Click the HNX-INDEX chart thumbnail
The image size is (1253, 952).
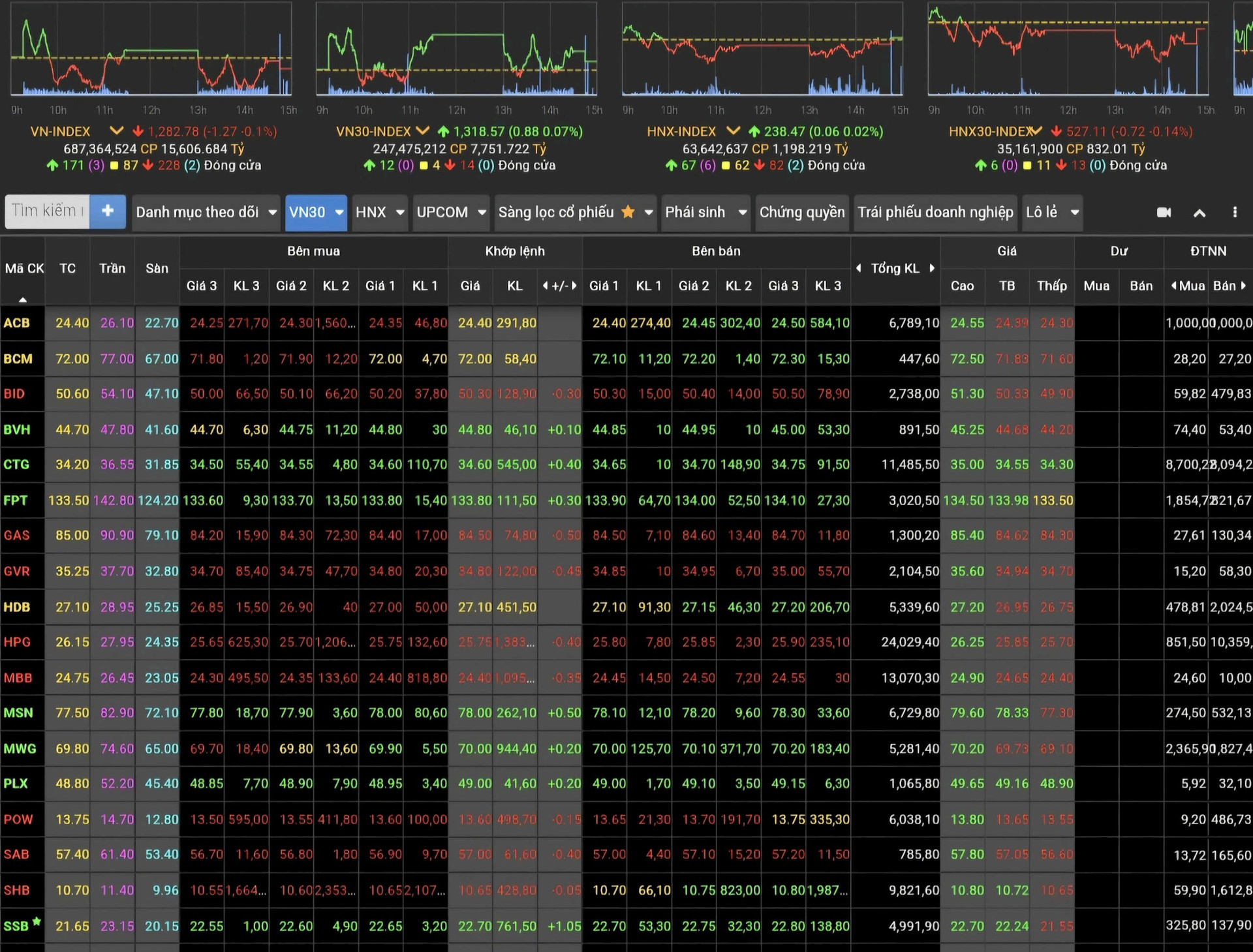point(762,50)
